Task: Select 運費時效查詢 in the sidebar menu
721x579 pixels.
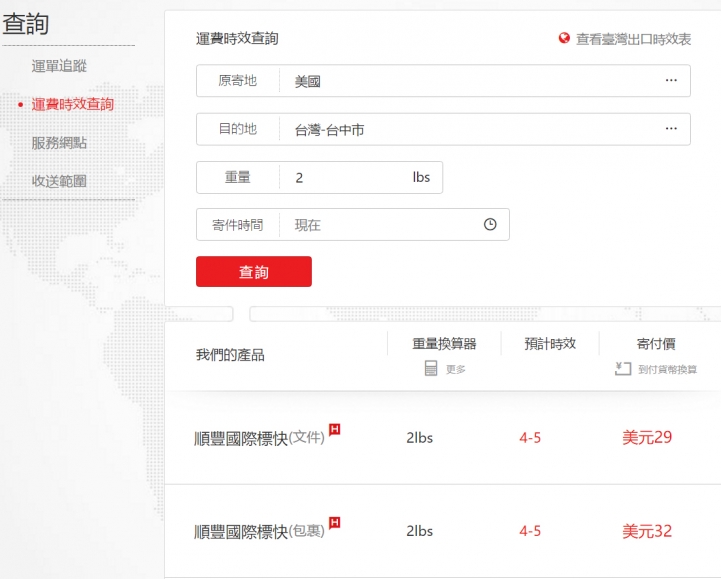Action: (x=73, y=104)
